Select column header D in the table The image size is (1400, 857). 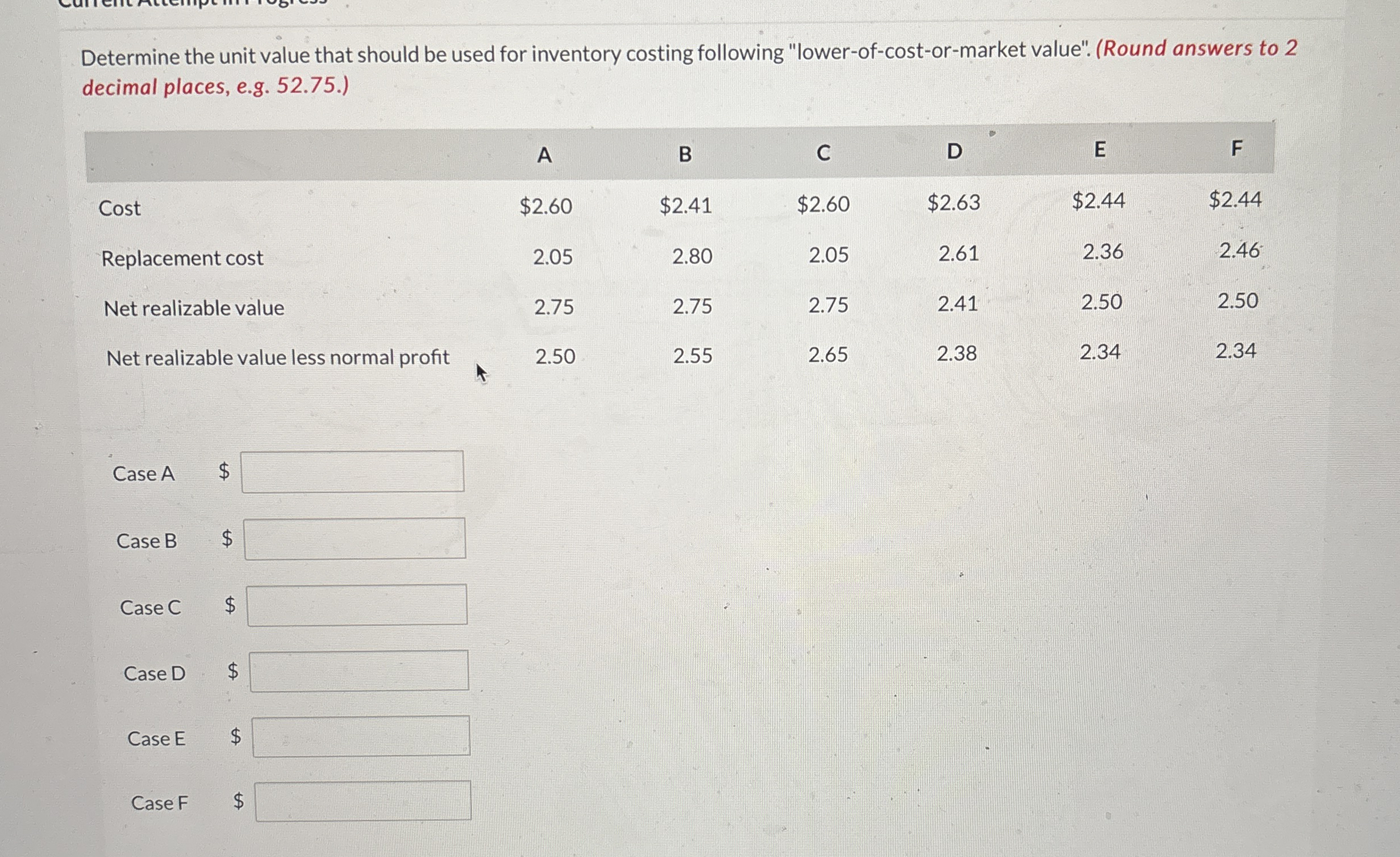[955, 152]
